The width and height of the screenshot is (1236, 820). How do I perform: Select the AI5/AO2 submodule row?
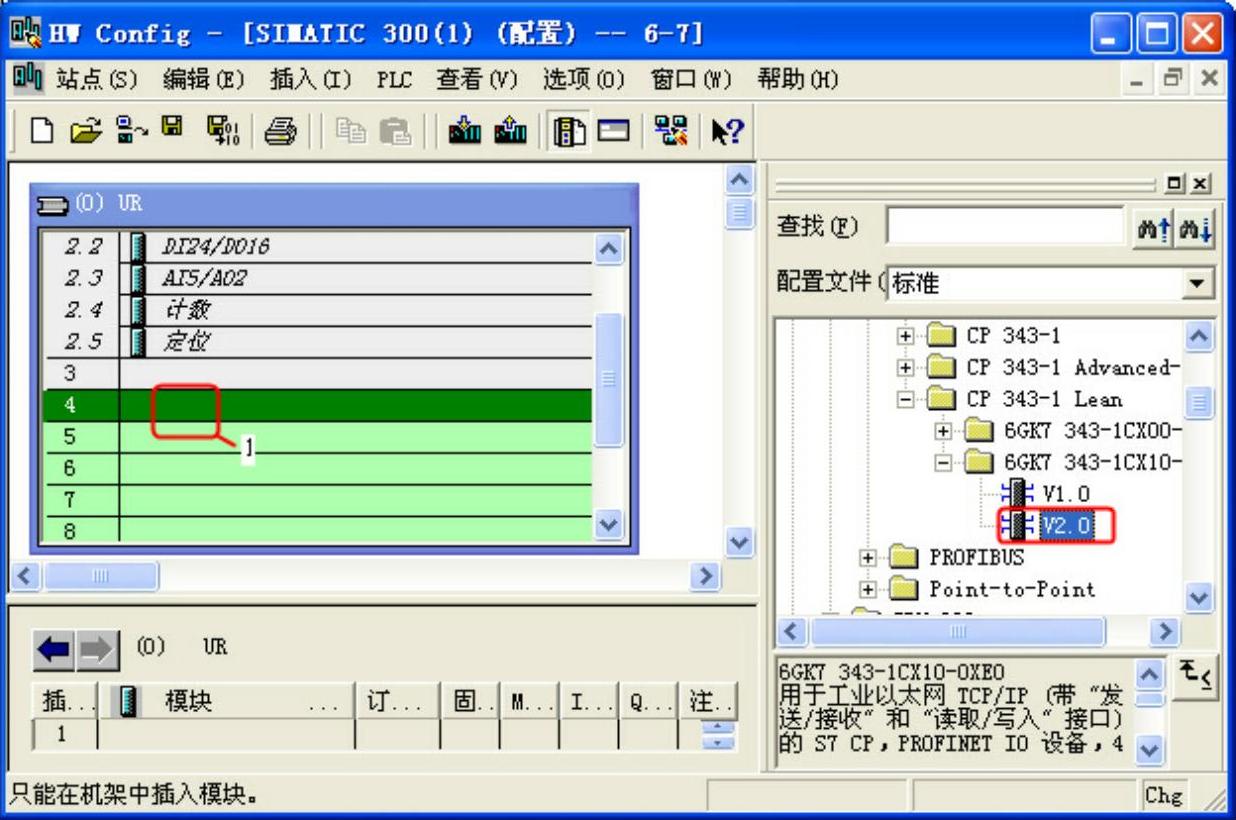coord(315,278)
